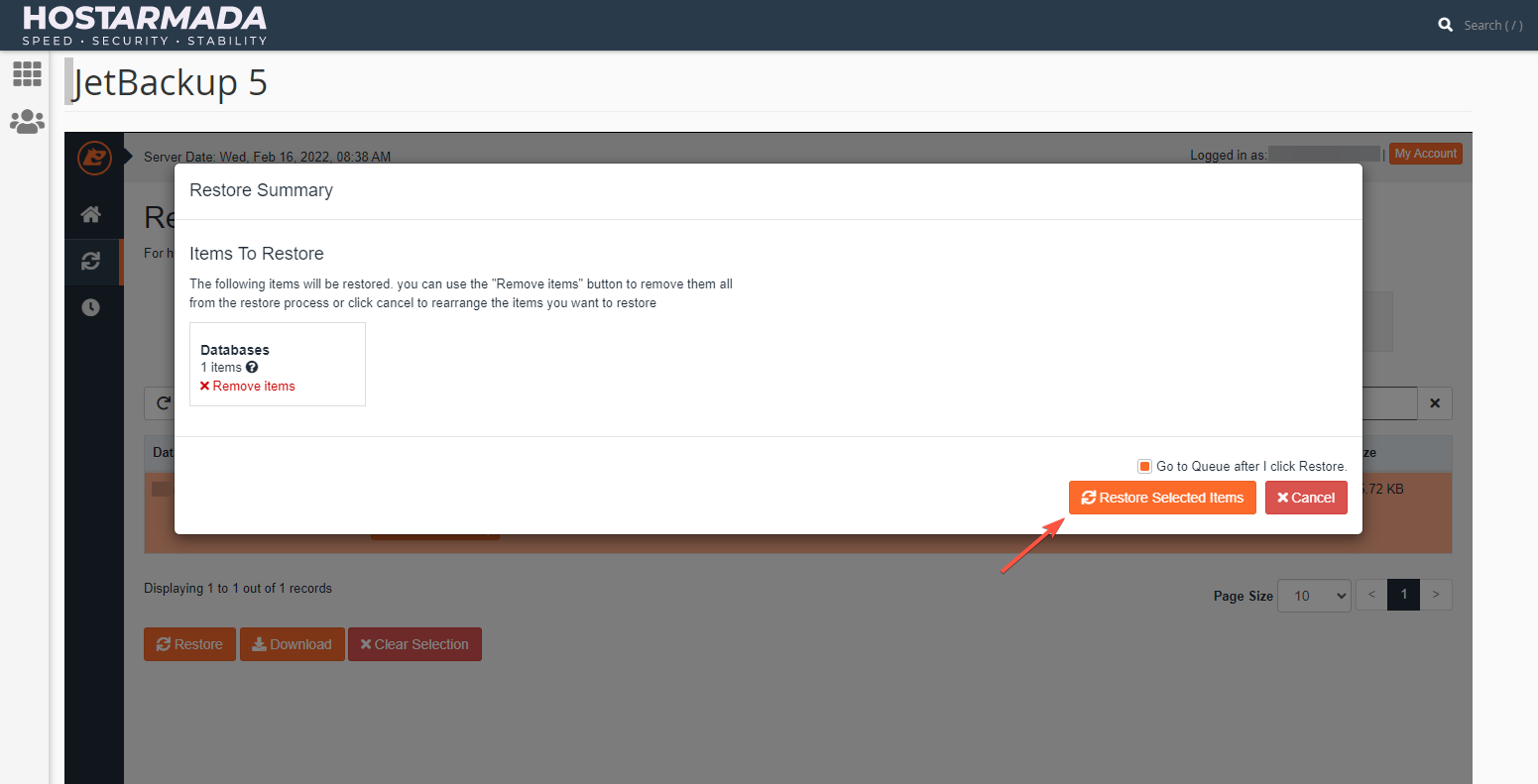The height and width of the screenshot is (784, 1538).
Task: Click Restore Selected Items button
Action: tap(1162, 498)
